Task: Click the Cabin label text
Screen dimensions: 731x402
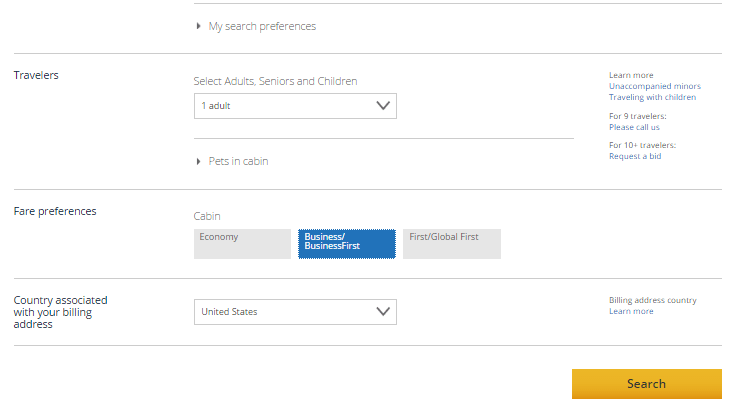Action: point(207,216)
